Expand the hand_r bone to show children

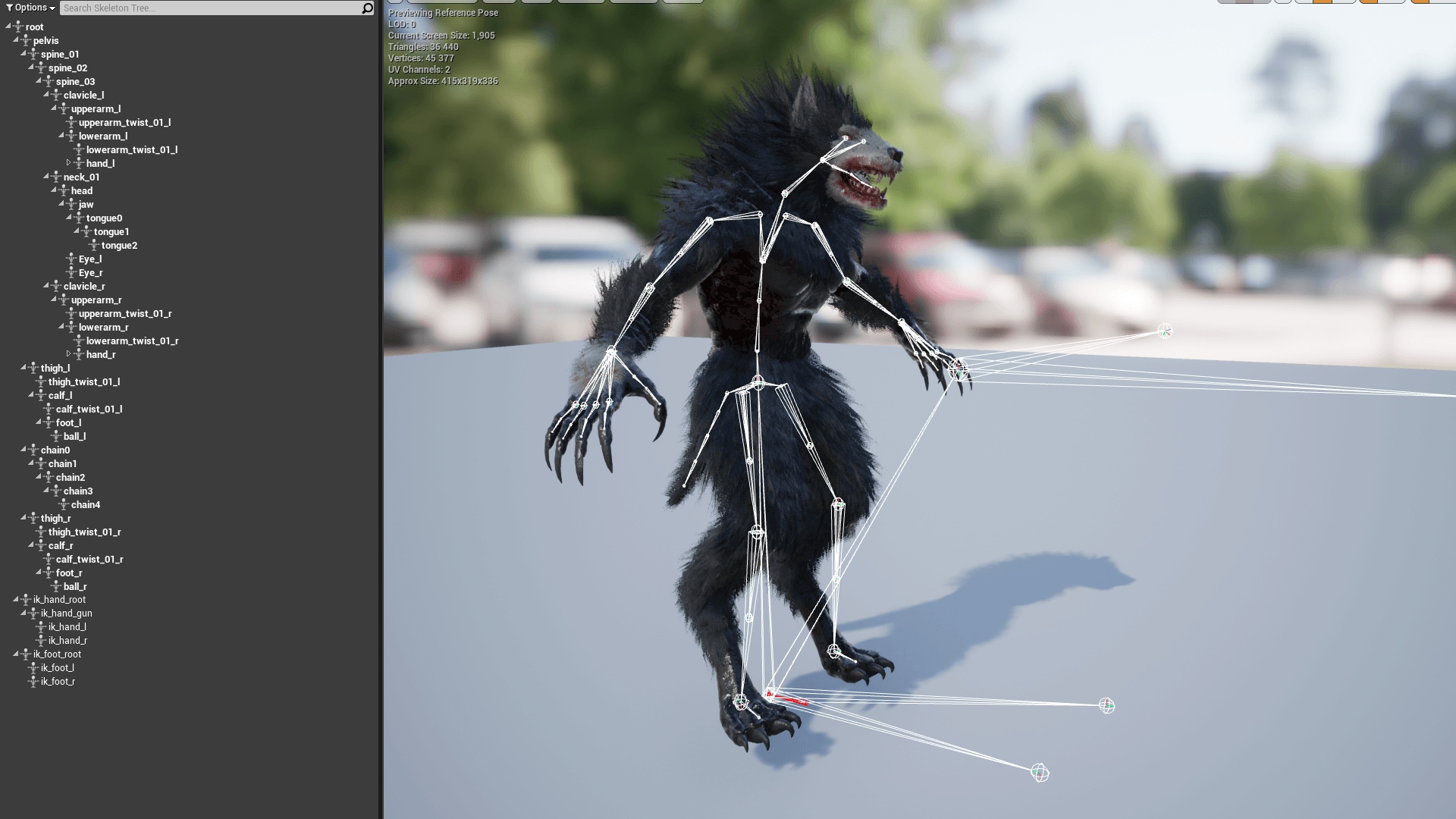click(x=70, y=354)
